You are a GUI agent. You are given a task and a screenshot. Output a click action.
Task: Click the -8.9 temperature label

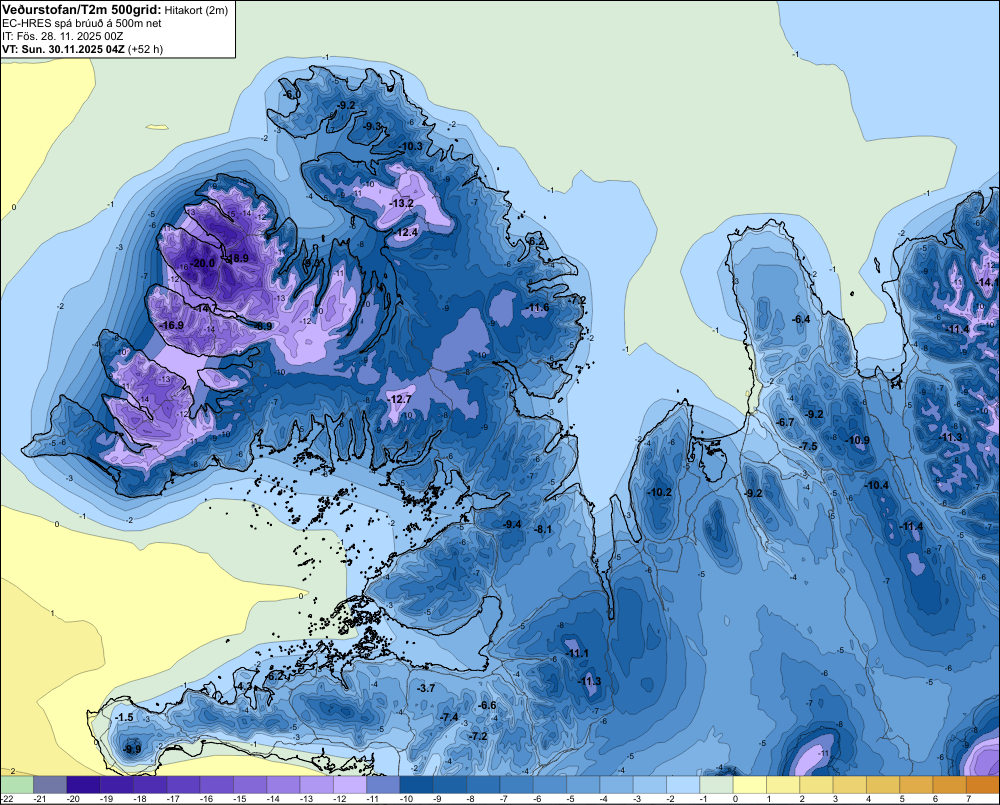tap(262, 326)
